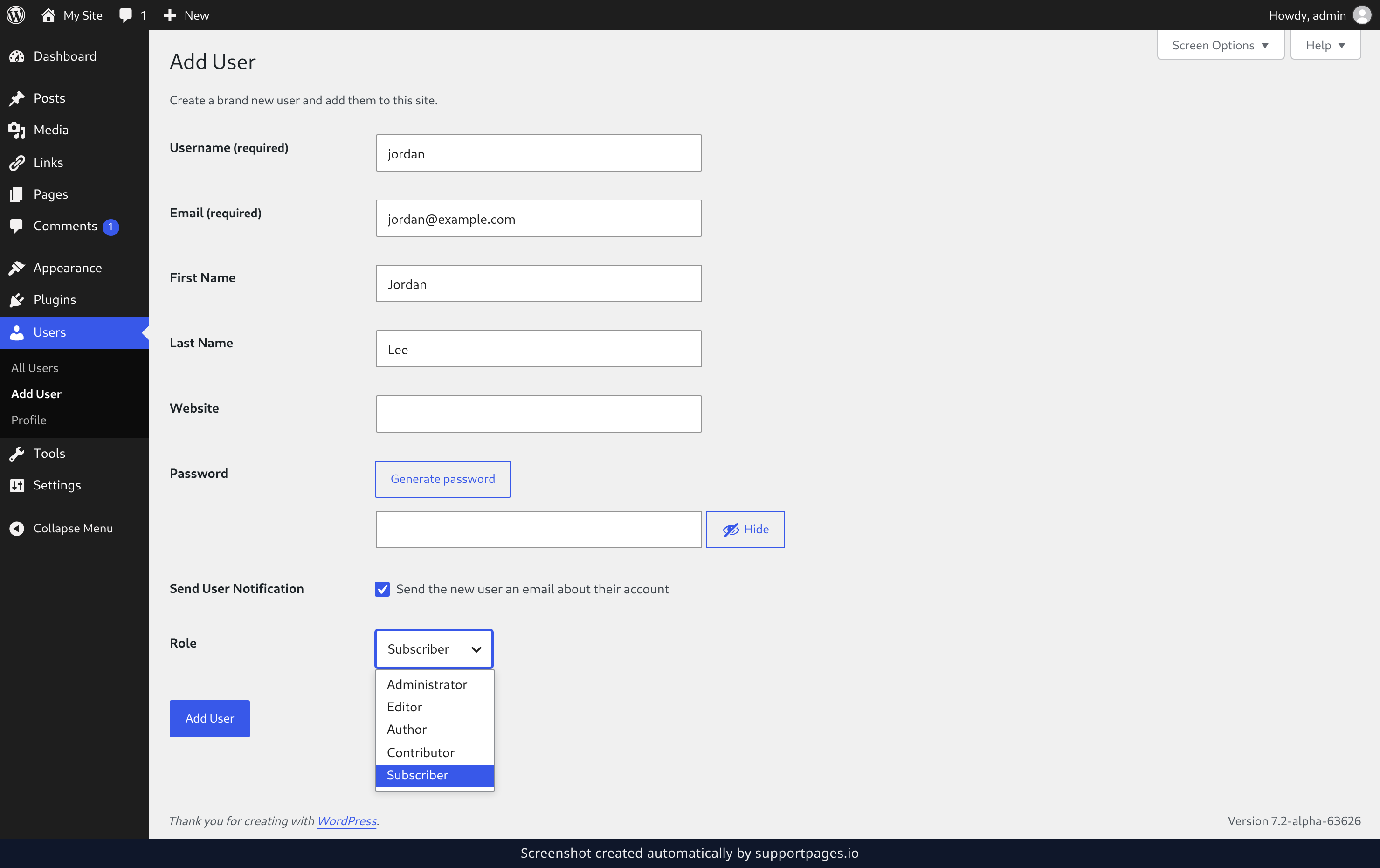Image resolution: width=1380 pixels, height=868 pixels.
Task: Click the plus New icon in admin bar
Action: tap(170, 15)
